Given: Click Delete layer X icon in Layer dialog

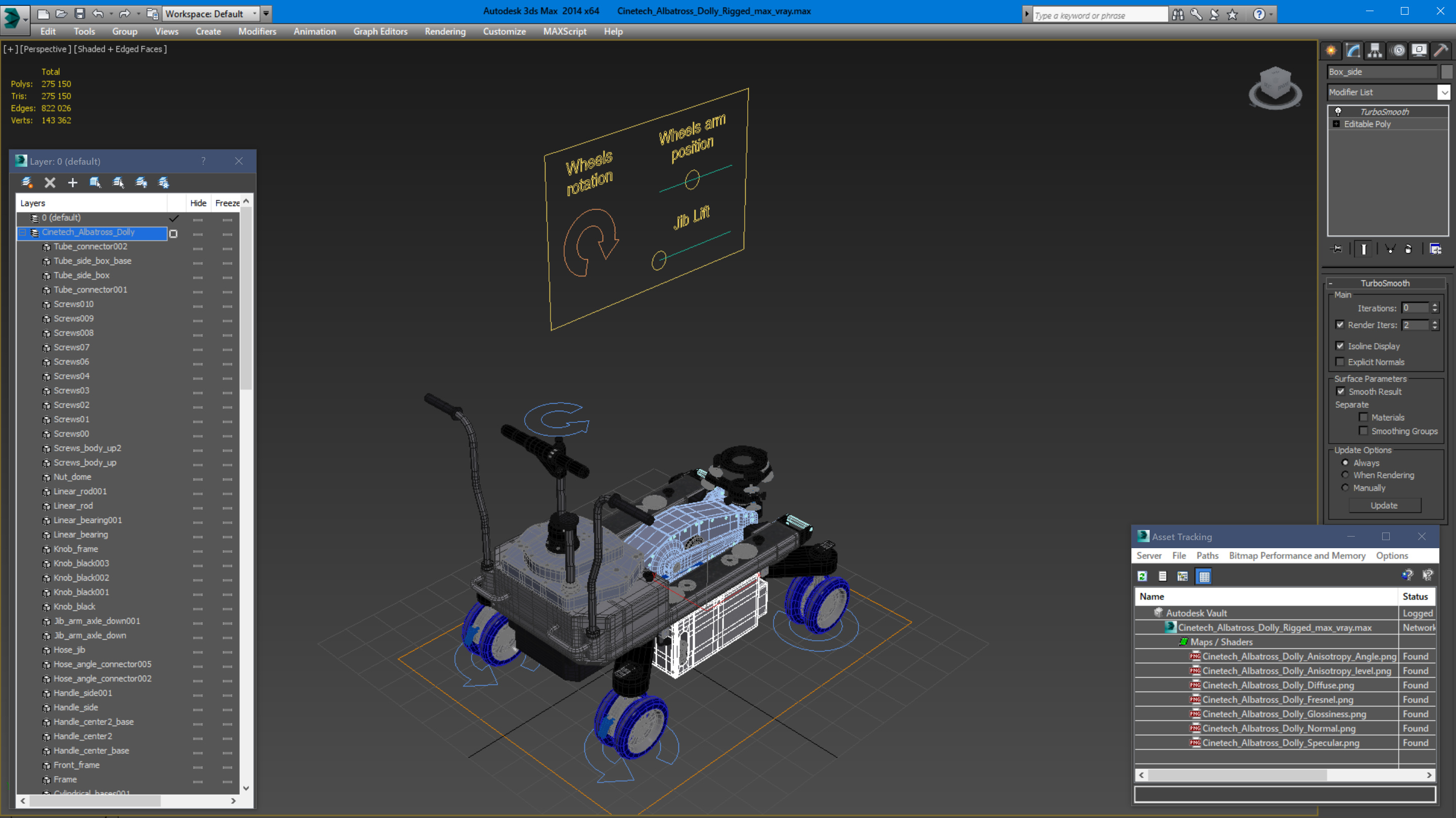Looking at the screenshot, I should tap(50, 182).
